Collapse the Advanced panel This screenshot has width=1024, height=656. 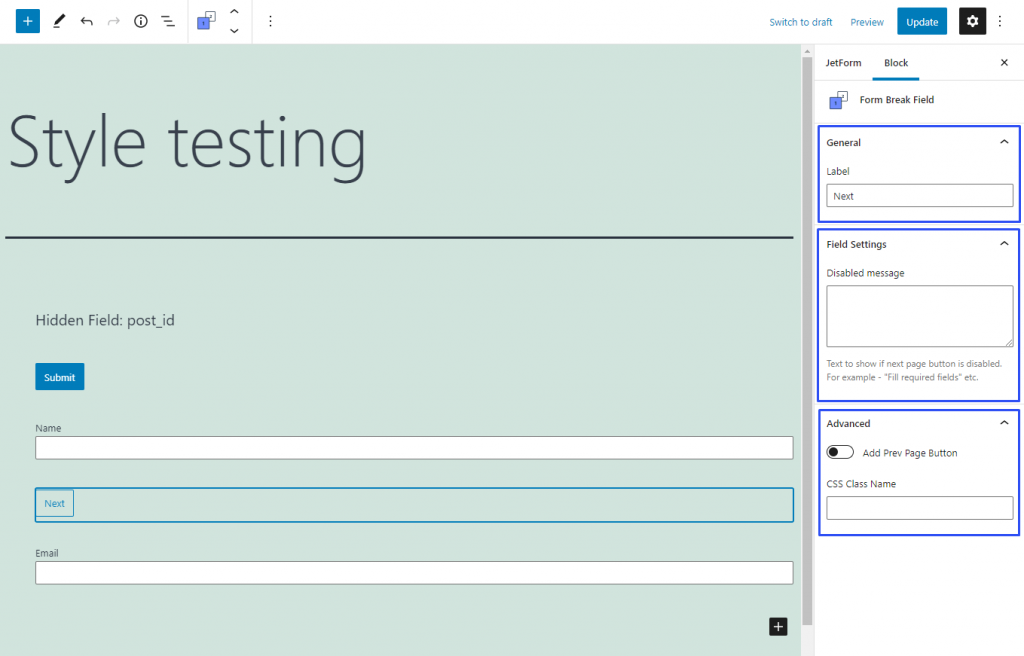click(1004, 423)
